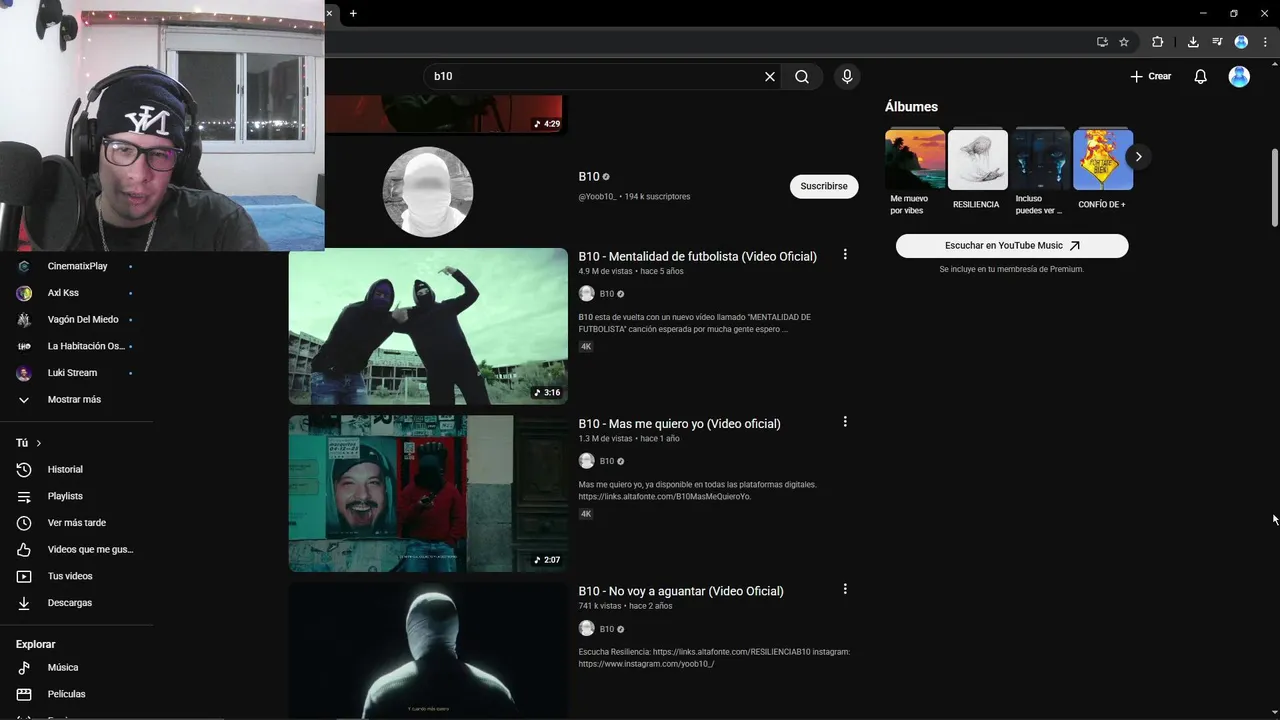Click the install/cast page icon in address bar

[1102, 42]
